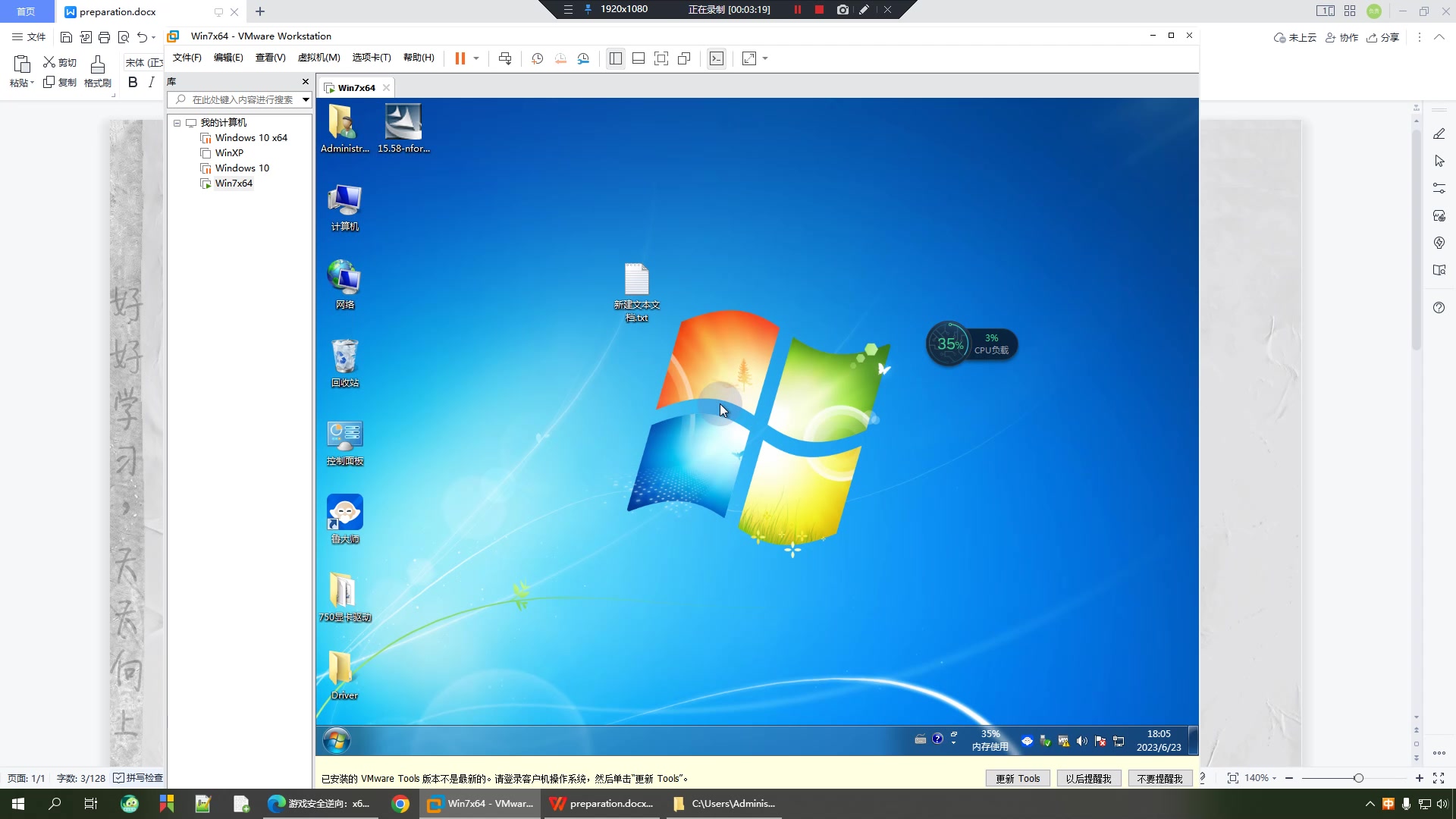Open the recorder annotation pencil tool
1456x819 pixels.
[864, 10]
